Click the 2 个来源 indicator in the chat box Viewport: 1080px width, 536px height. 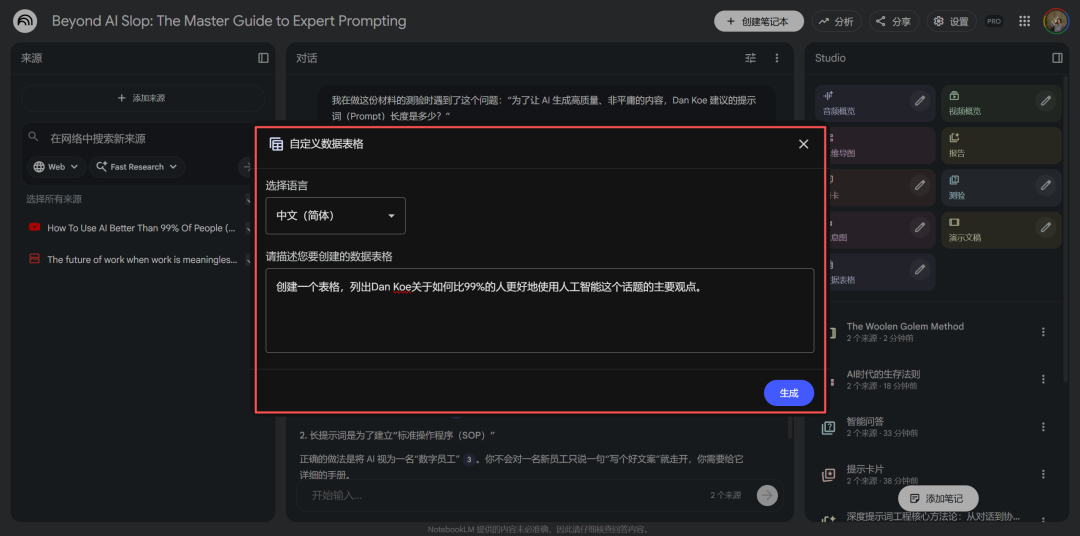725,495
